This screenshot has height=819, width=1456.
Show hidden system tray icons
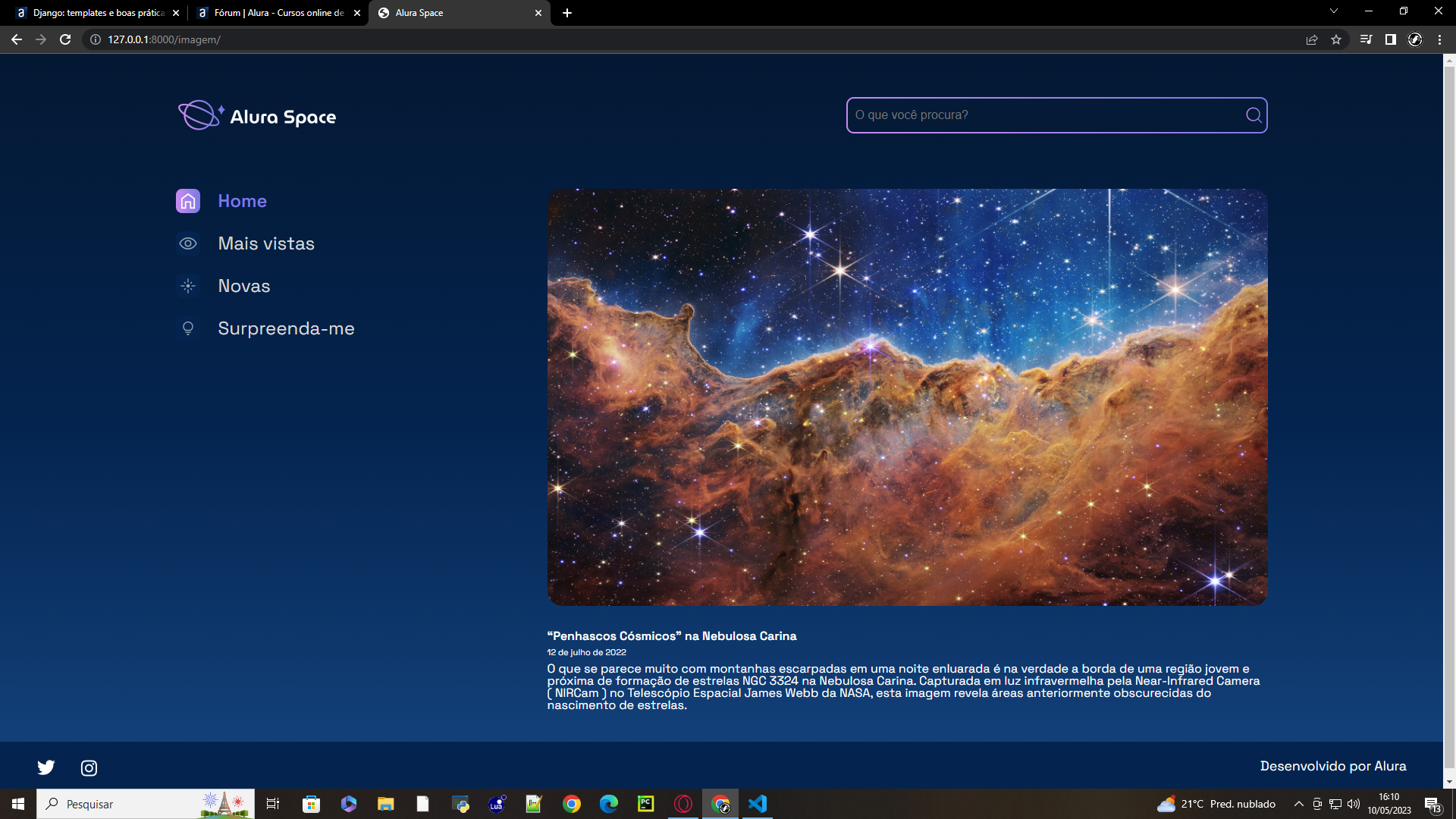(1298, 804)
